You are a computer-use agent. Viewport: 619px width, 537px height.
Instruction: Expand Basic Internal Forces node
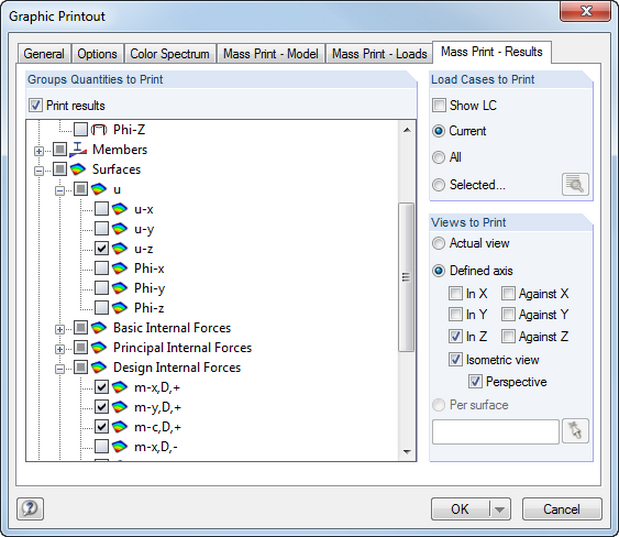[x=60, y=329]
